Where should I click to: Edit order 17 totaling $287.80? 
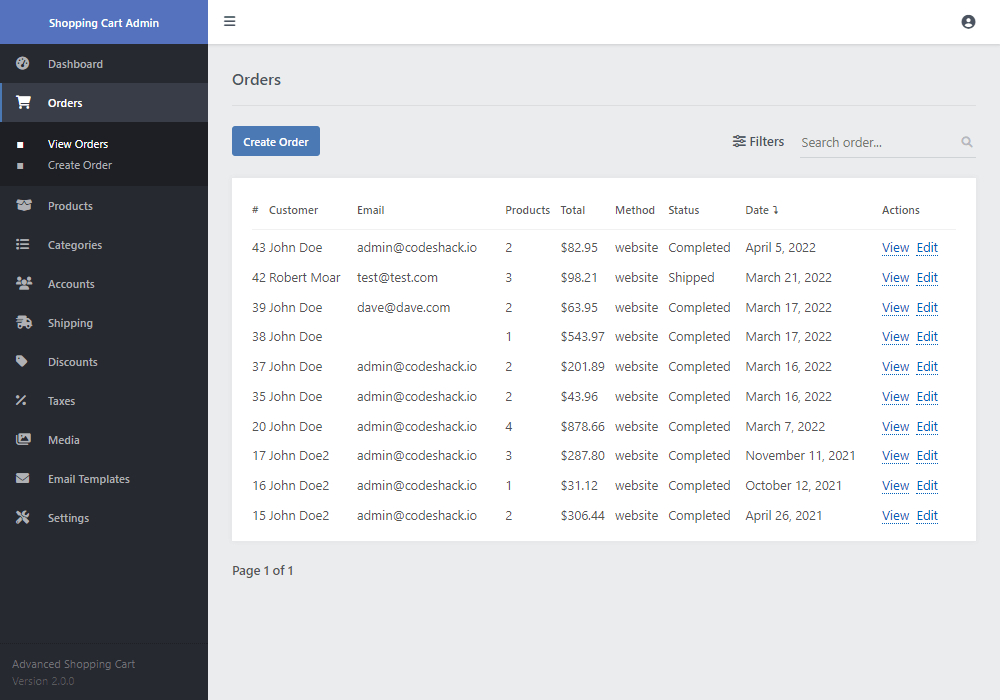click(927, 455)
